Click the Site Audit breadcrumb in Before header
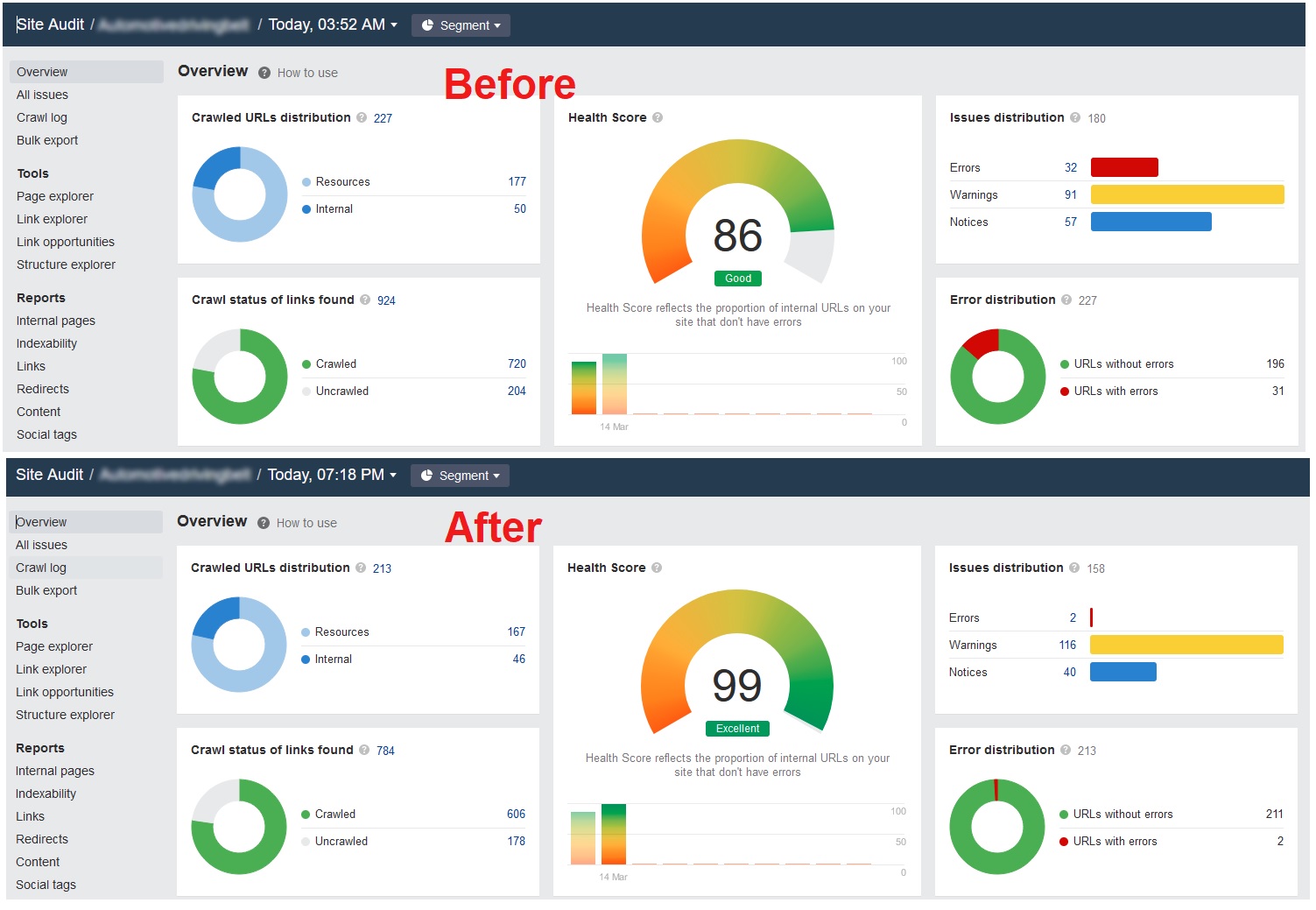This screenshot has height=910, width=1316. 51,25
